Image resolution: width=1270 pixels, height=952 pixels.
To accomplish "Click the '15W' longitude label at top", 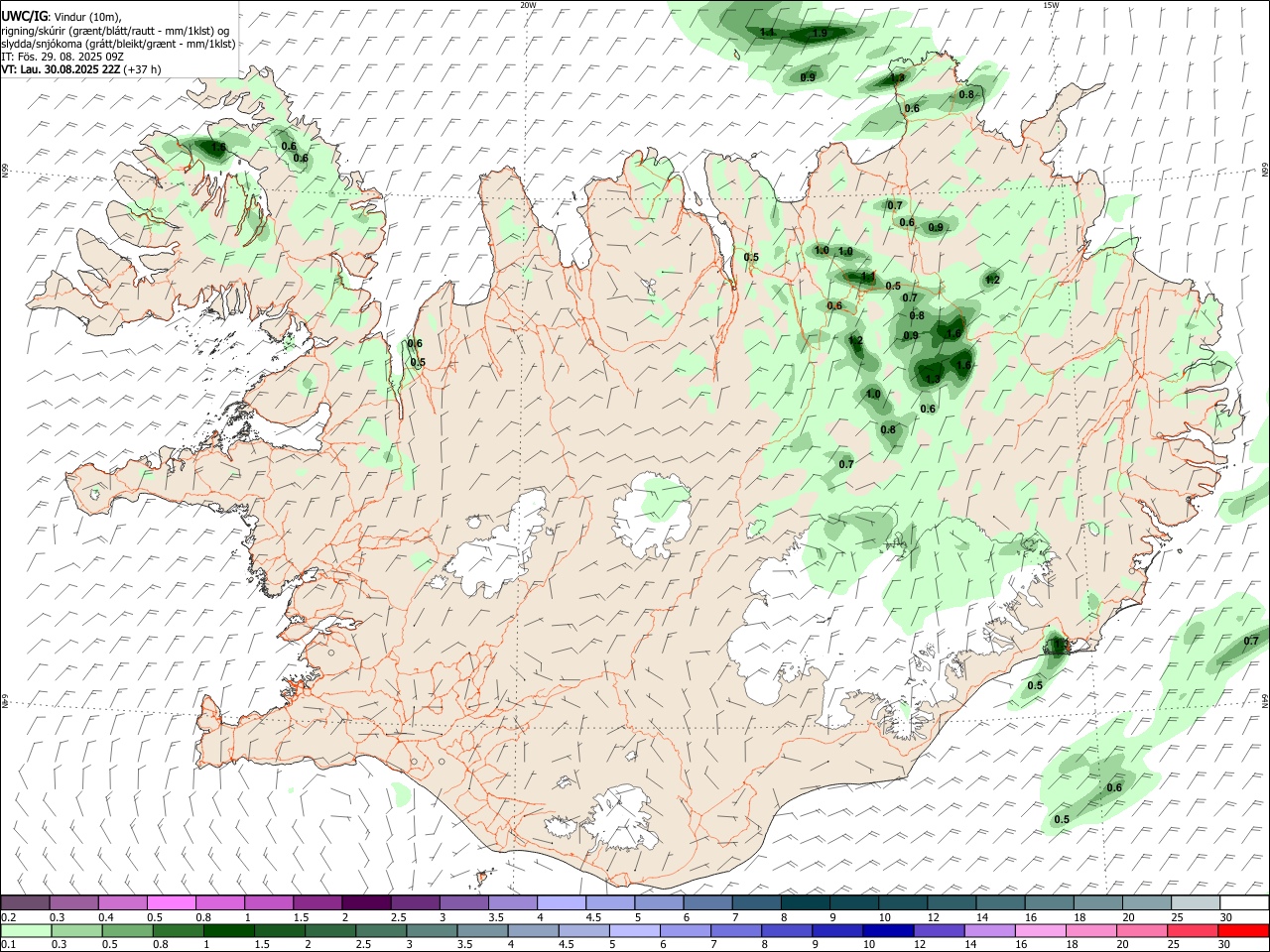I will [x=1051, y=5].
